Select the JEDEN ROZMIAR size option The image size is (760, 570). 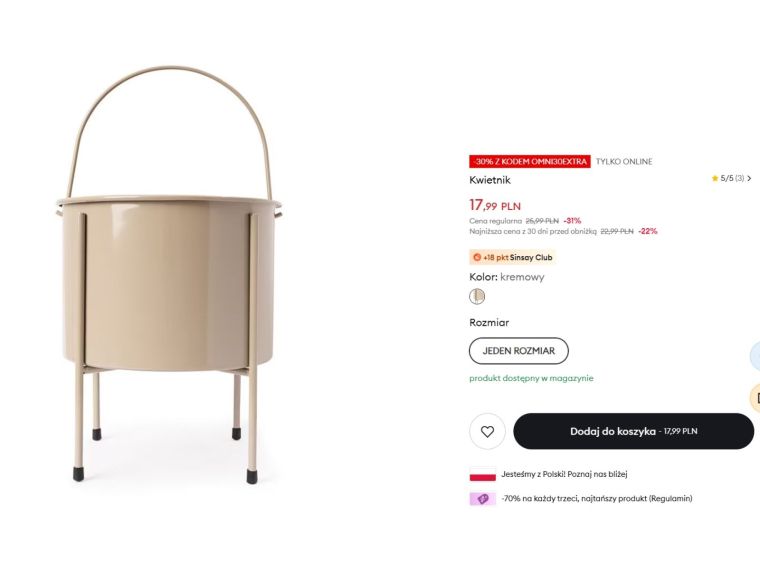519,351
